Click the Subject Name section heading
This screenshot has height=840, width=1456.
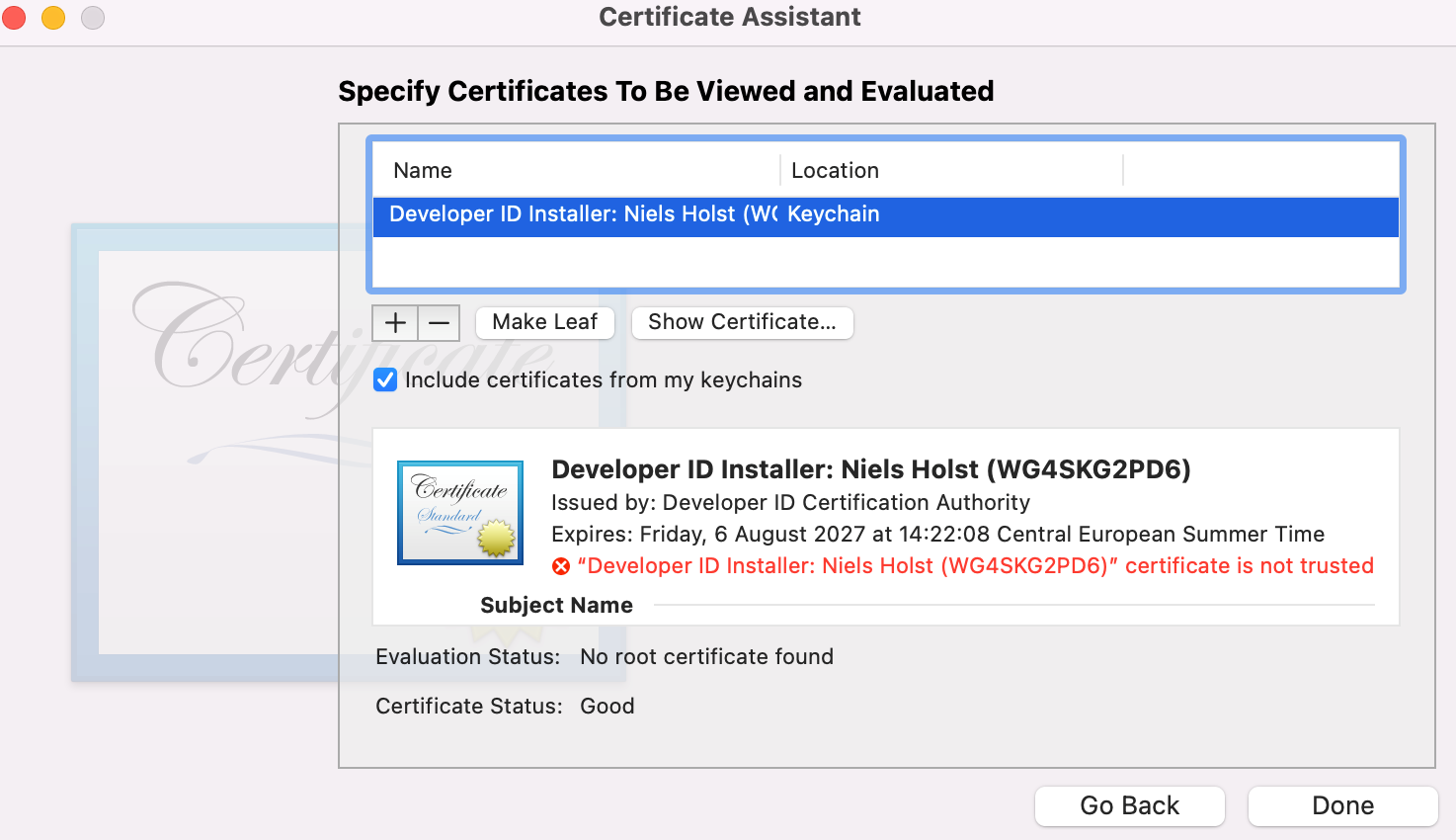[556, 605]
